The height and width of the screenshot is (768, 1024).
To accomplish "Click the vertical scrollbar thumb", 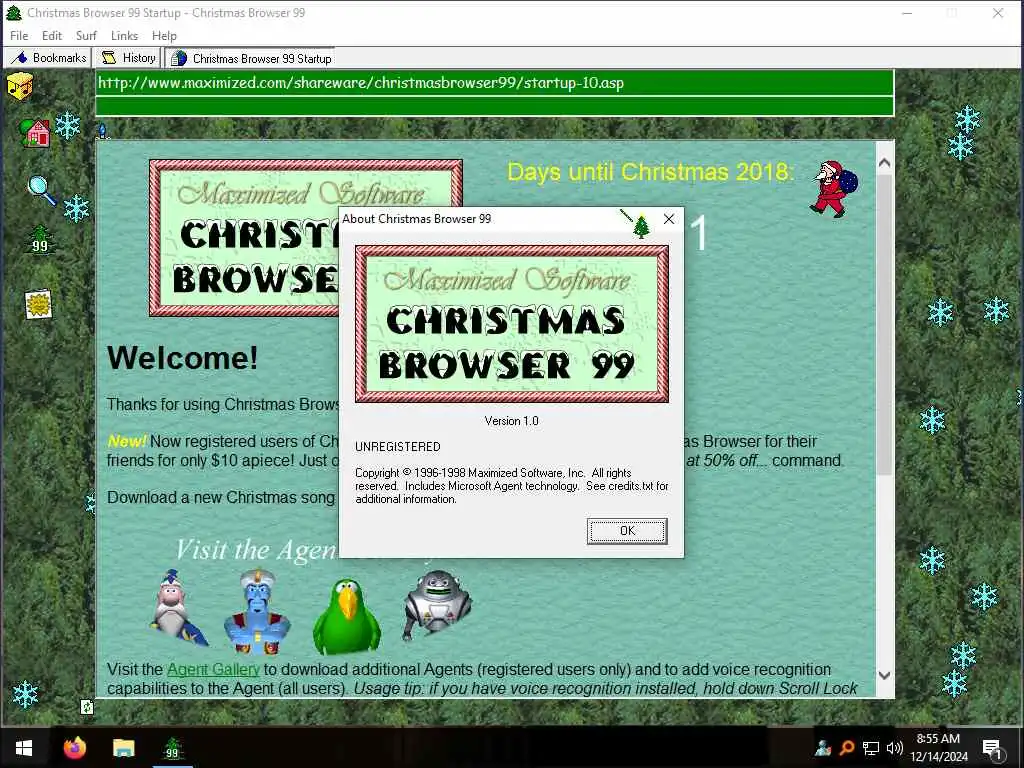I will click(x=884, y=325).
